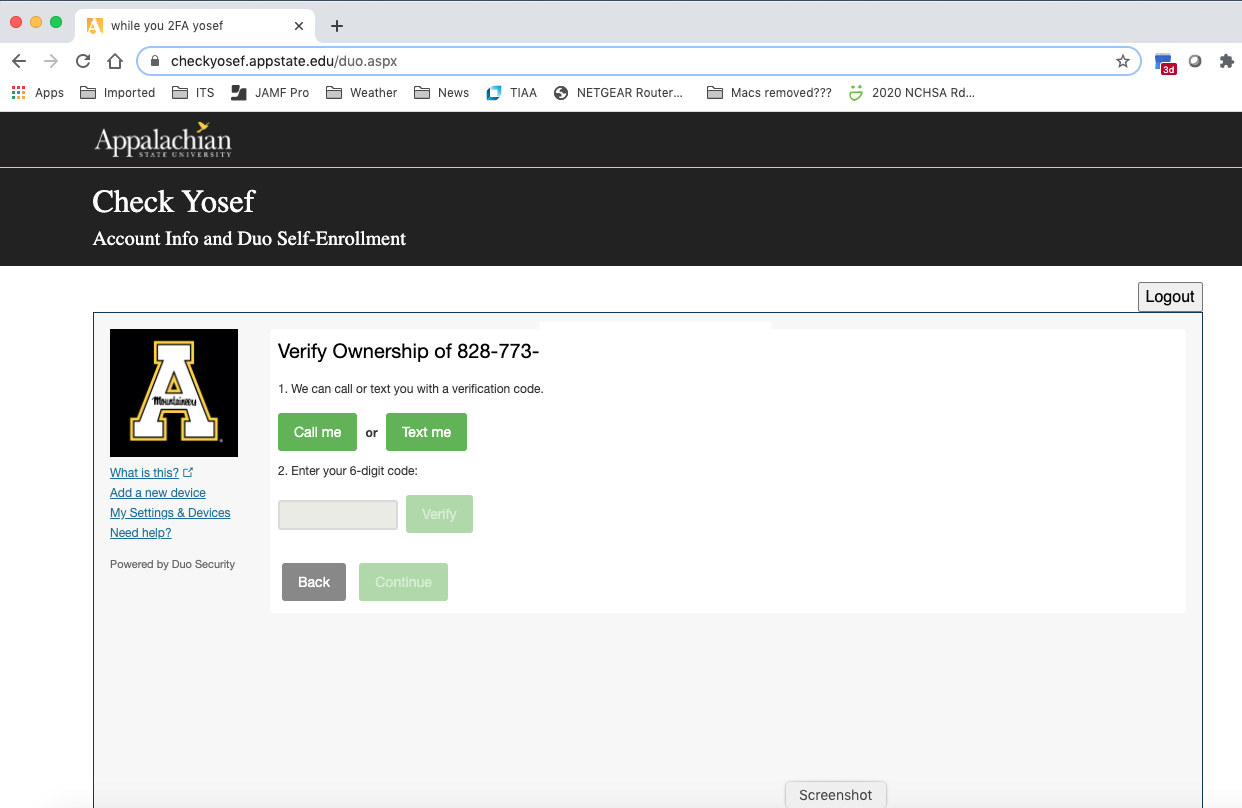Click the 'Check Yosef' page heading
Screen dimensions: 1242x808
(x=174, y=201)
